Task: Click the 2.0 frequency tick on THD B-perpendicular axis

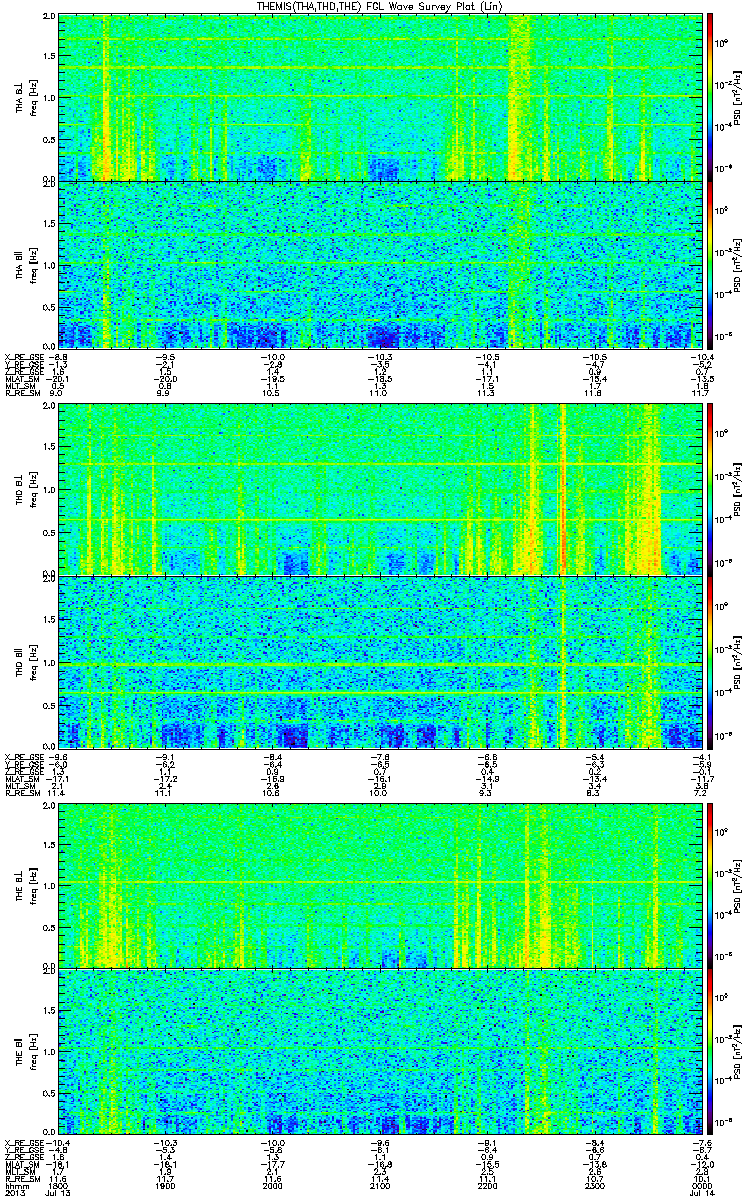Action: click(x=49, y=408)
